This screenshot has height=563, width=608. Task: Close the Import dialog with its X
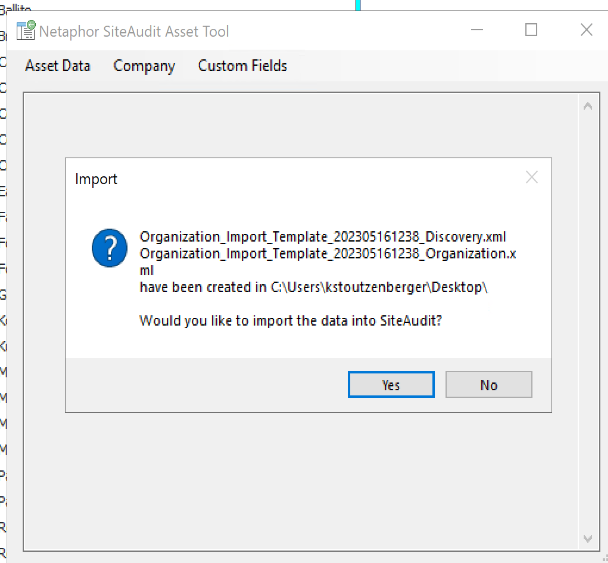click(532, 178)
